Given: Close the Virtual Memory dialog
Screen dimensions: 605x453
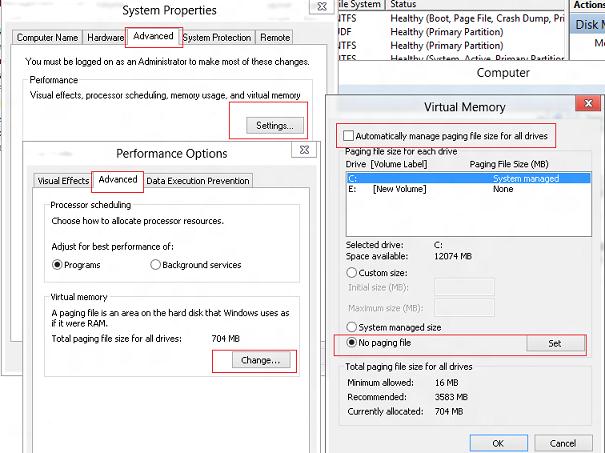Looking at the screenshot, I should click(x=588, y=103).
